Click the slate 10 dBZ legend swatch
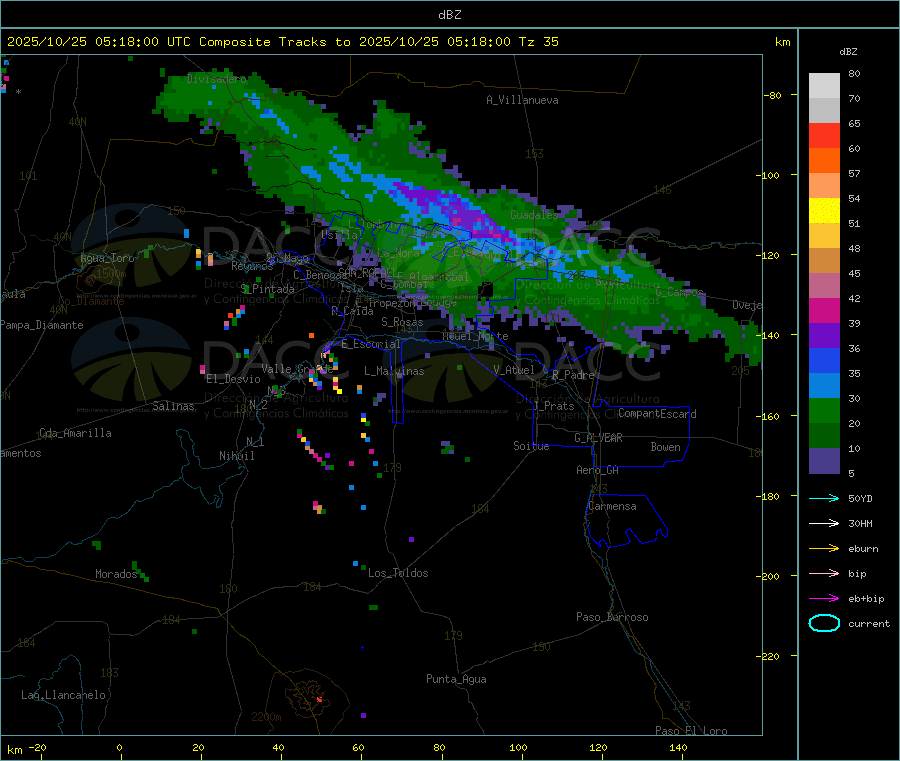 [824, 461]
